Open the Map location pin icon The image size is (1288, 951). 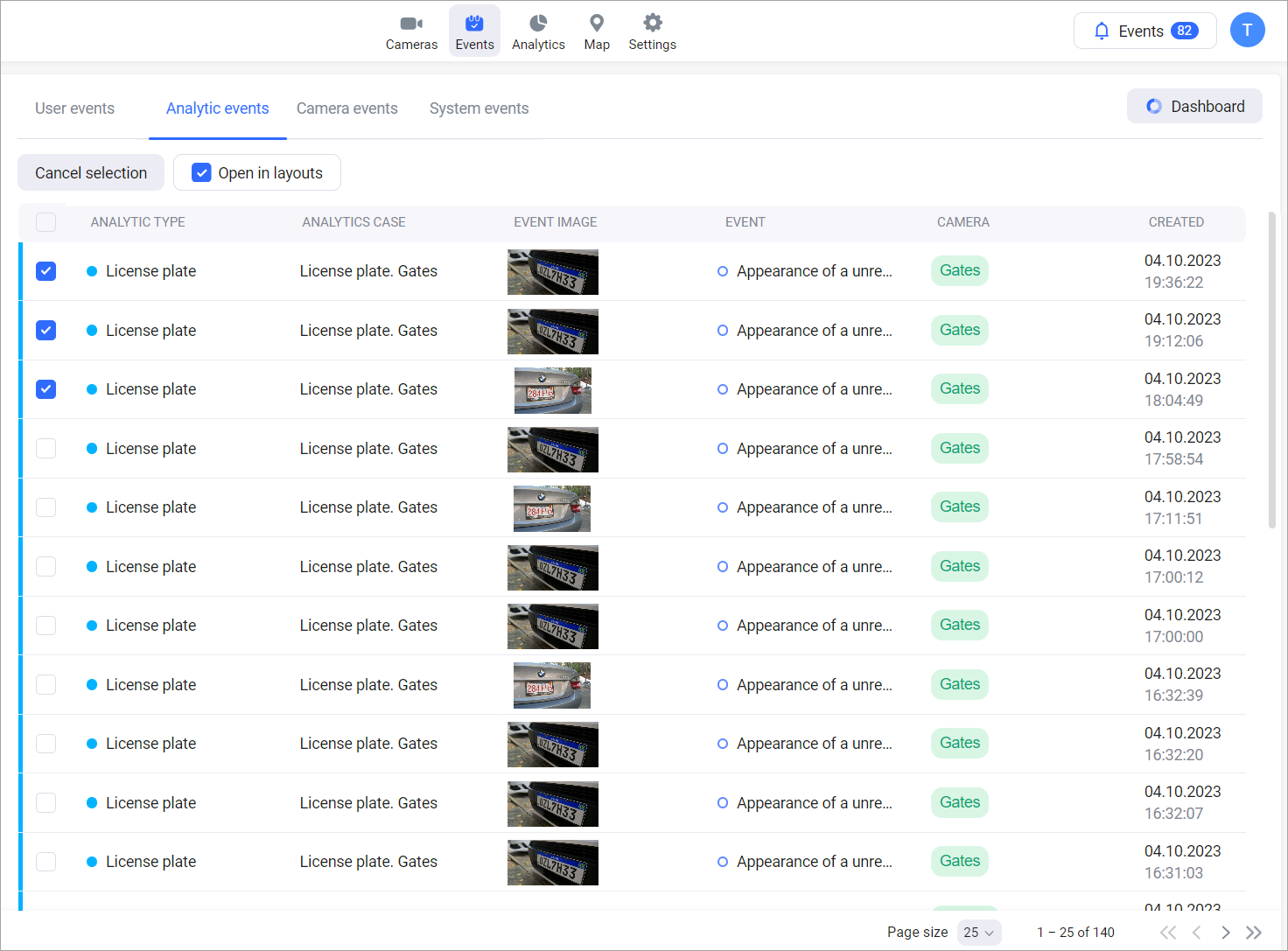point(597,24)
